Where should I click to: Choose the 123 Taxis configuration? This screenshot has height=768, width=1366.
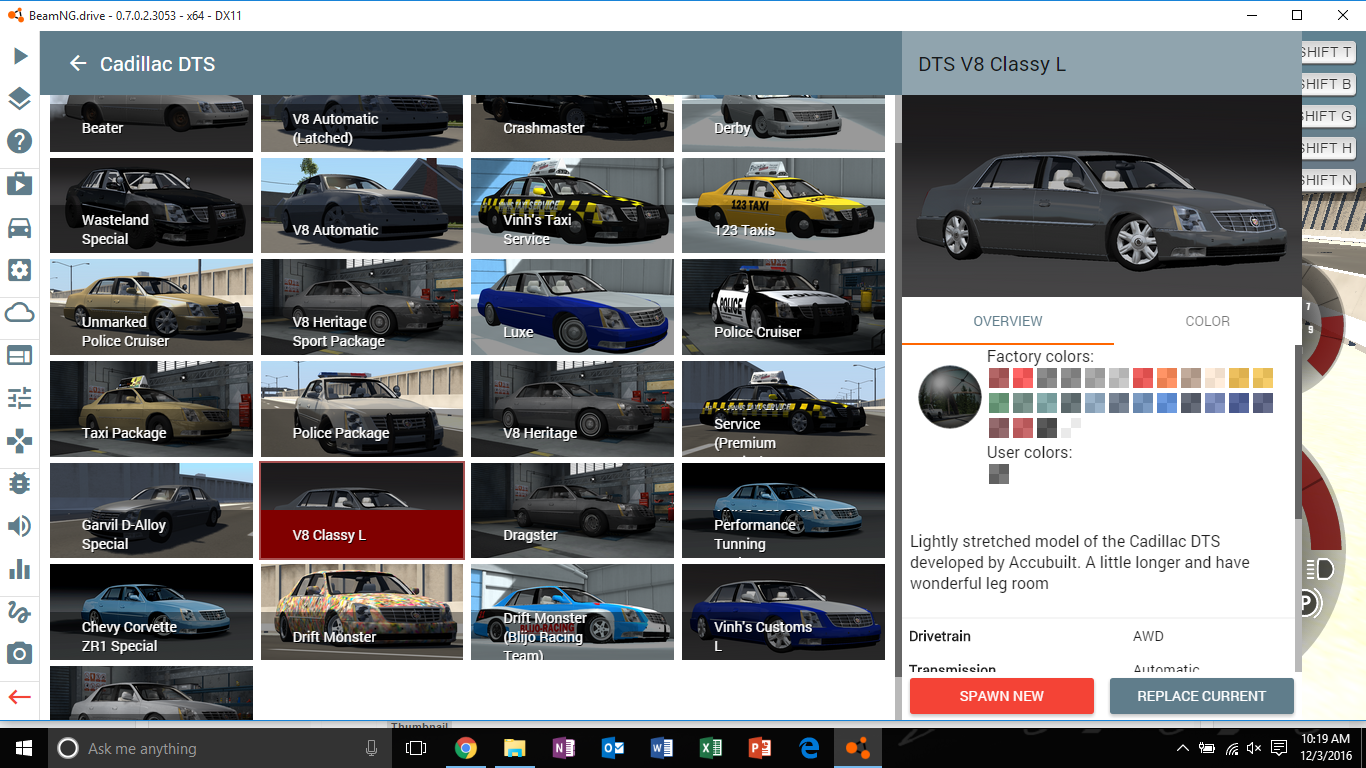[783, 205]
